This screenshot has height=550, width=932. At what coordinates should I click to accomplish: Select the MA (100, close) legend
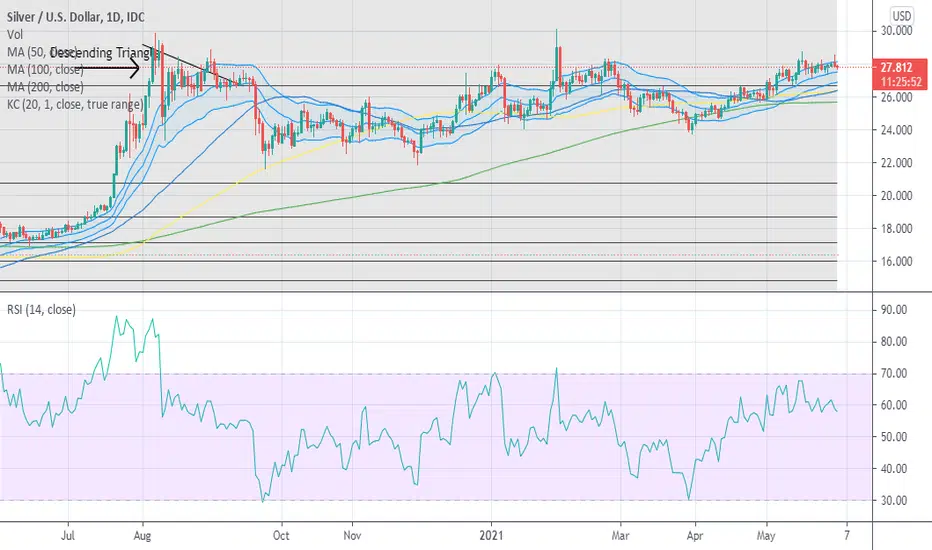tap(45, 70)
